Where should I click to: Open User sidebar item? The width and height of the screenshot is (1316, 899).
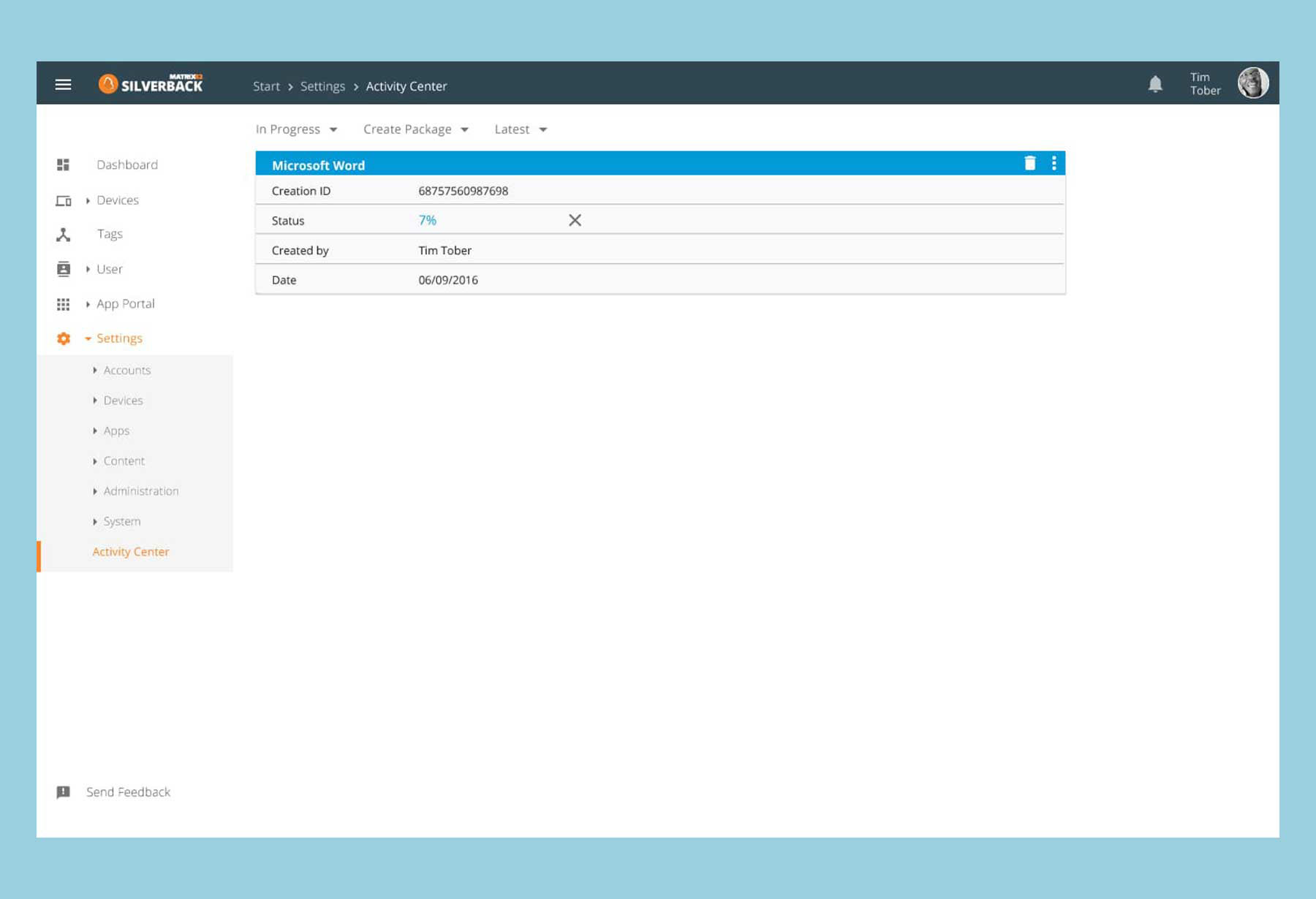(110, 269)
